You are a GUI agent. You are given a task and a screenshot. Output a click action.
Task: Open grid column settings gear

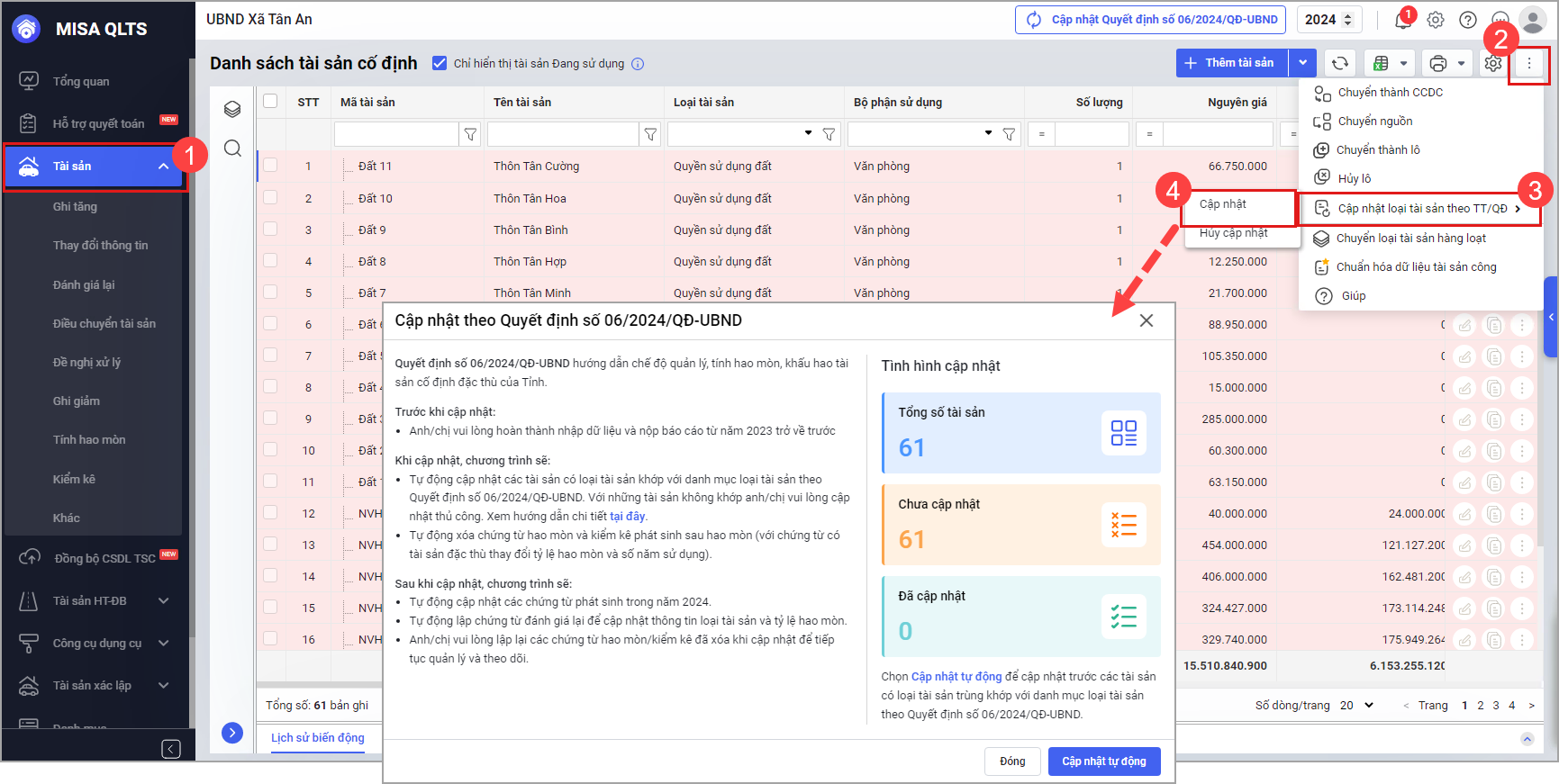(x=1493, y=63)
